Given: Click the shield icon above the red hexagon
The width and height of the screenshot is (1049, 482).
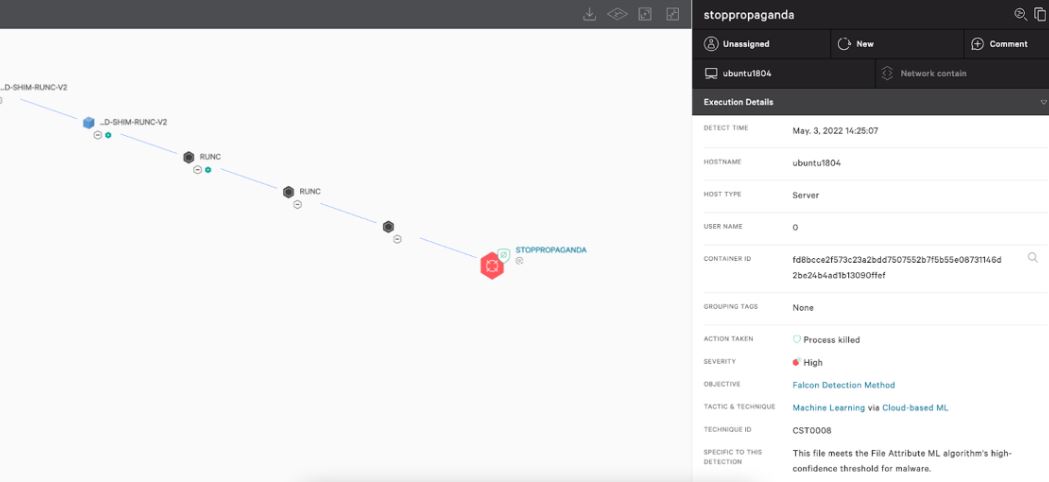Looking at the screenshot, I should coord(504,255).
